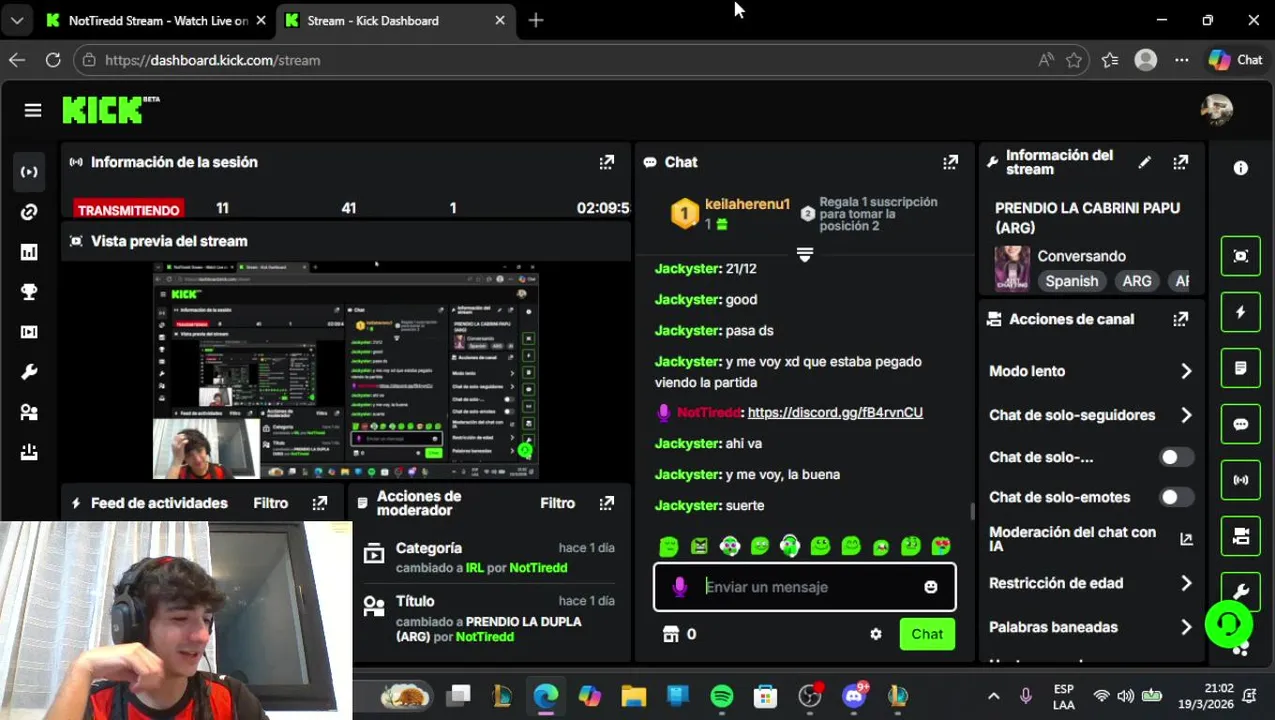
Task: Toggle Chat de solo-emotes switch
Action: pos(1176,497)
